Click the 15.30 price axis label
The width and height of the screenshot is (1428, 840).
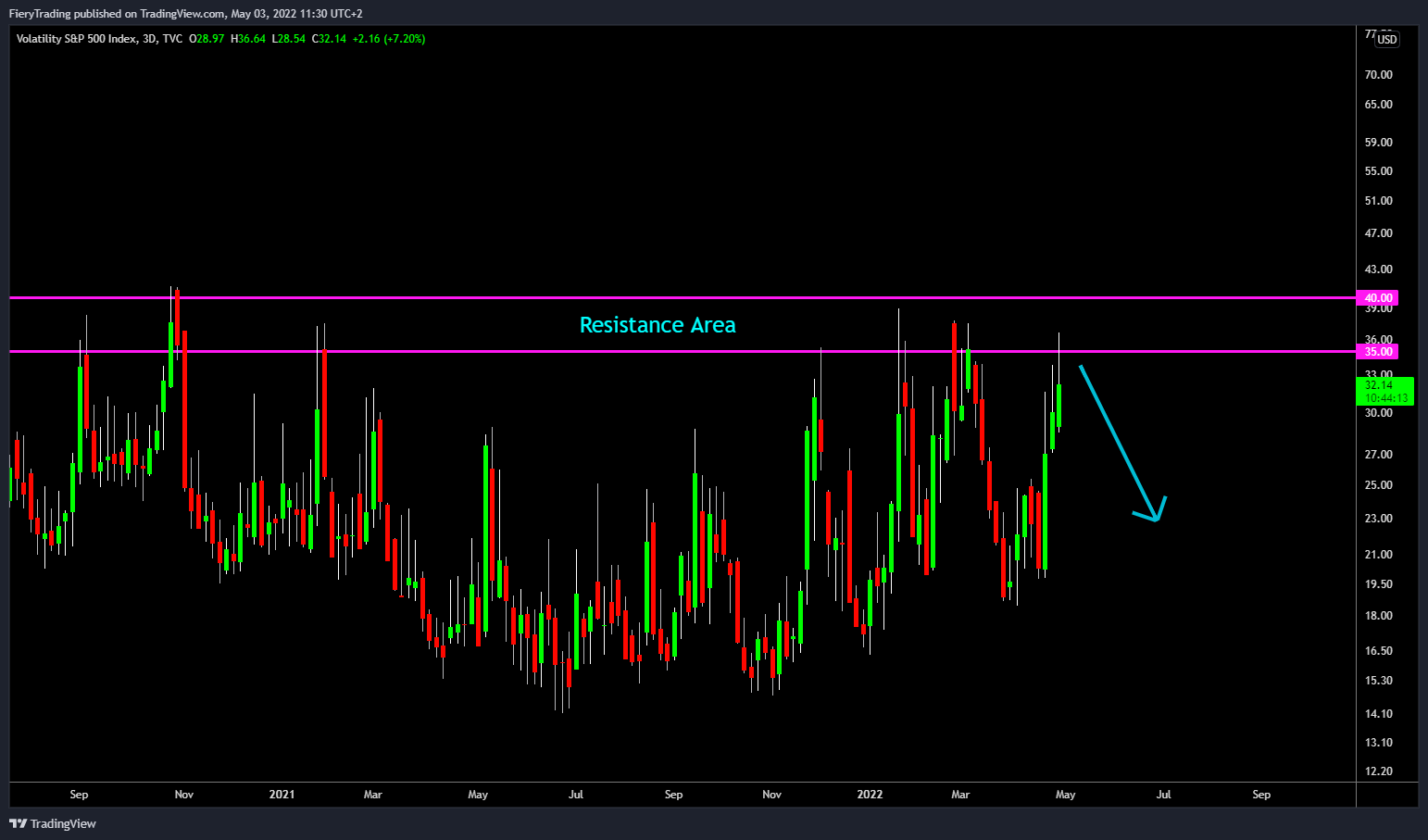(1379, 681)
